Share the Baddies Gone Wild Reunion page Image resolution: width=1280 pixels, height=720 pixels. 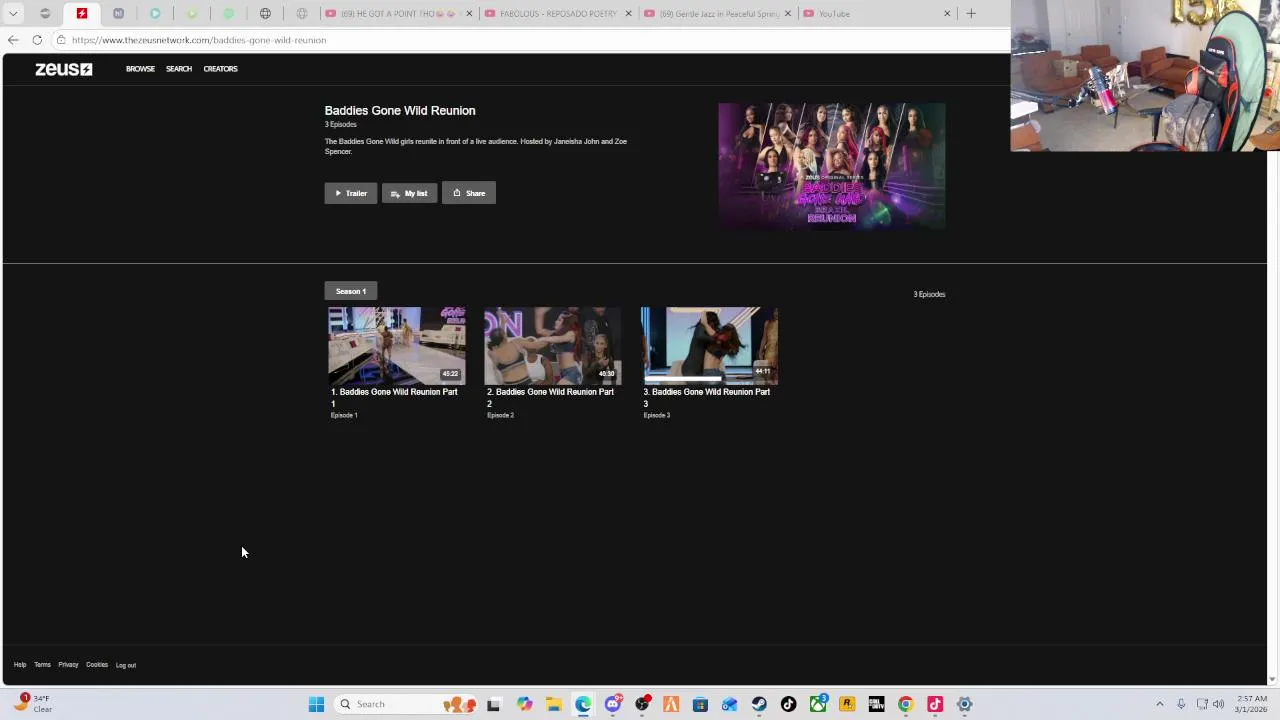pos(469,193)
